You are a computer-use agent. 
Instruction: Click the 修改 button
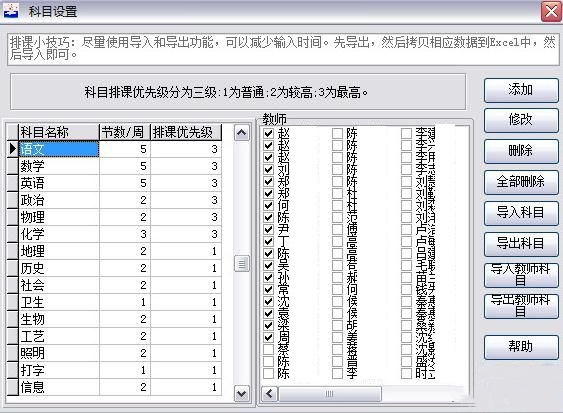(521, 120)
